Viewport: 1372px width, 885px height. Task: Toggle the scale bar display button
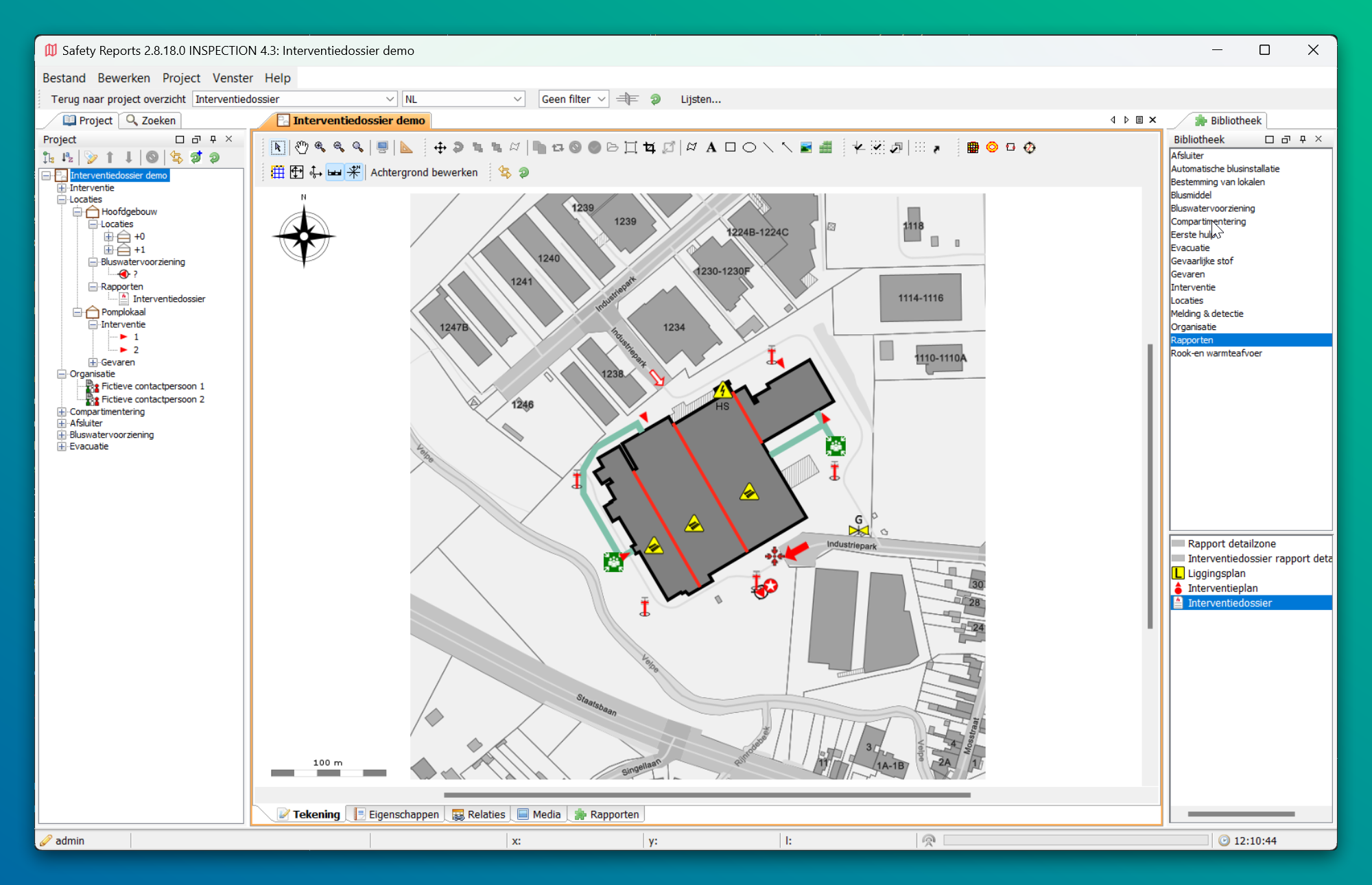click(335, 172)
